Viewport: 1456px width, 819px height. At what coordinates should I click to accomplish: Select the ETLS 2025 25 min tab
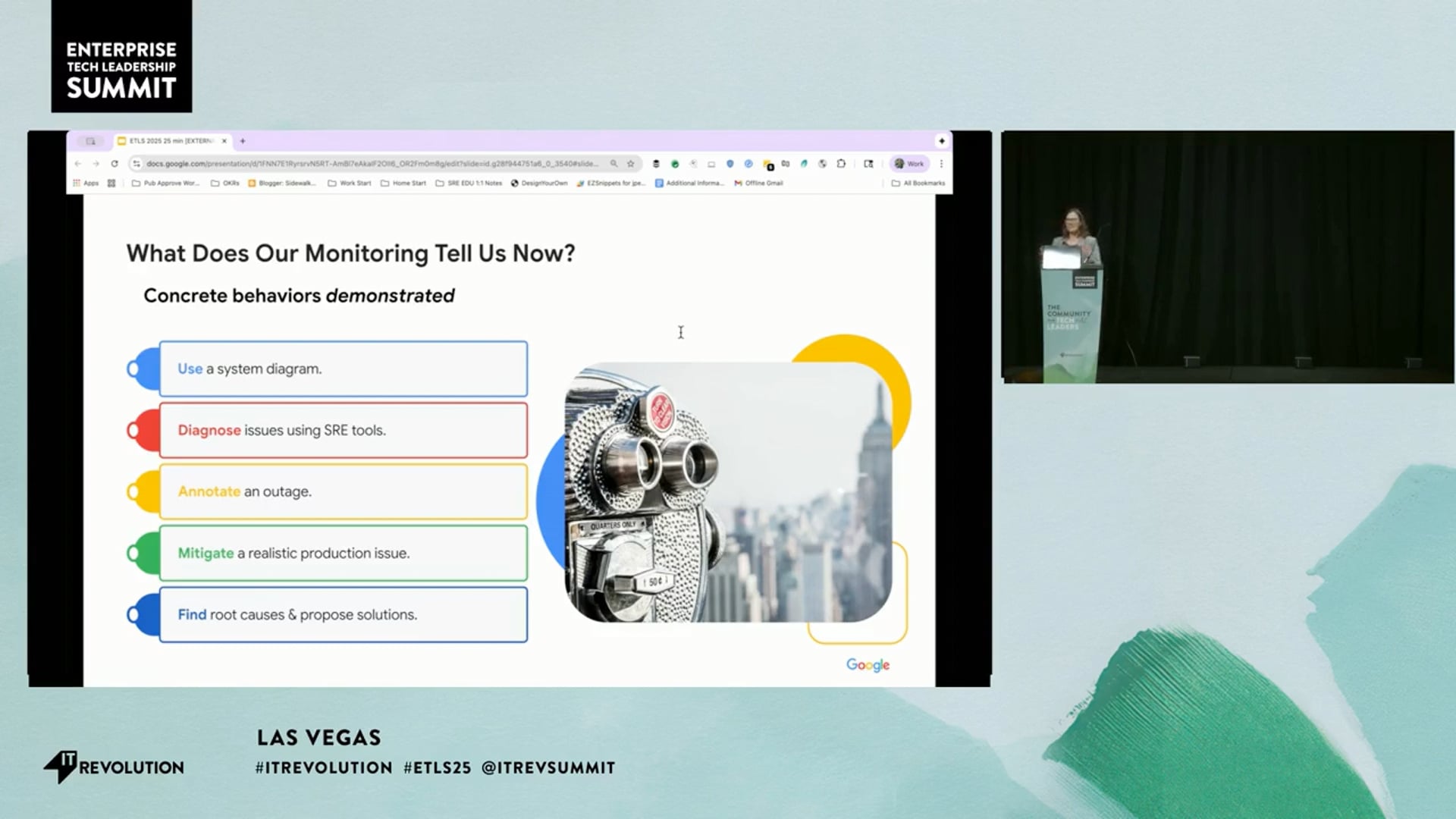171,141
